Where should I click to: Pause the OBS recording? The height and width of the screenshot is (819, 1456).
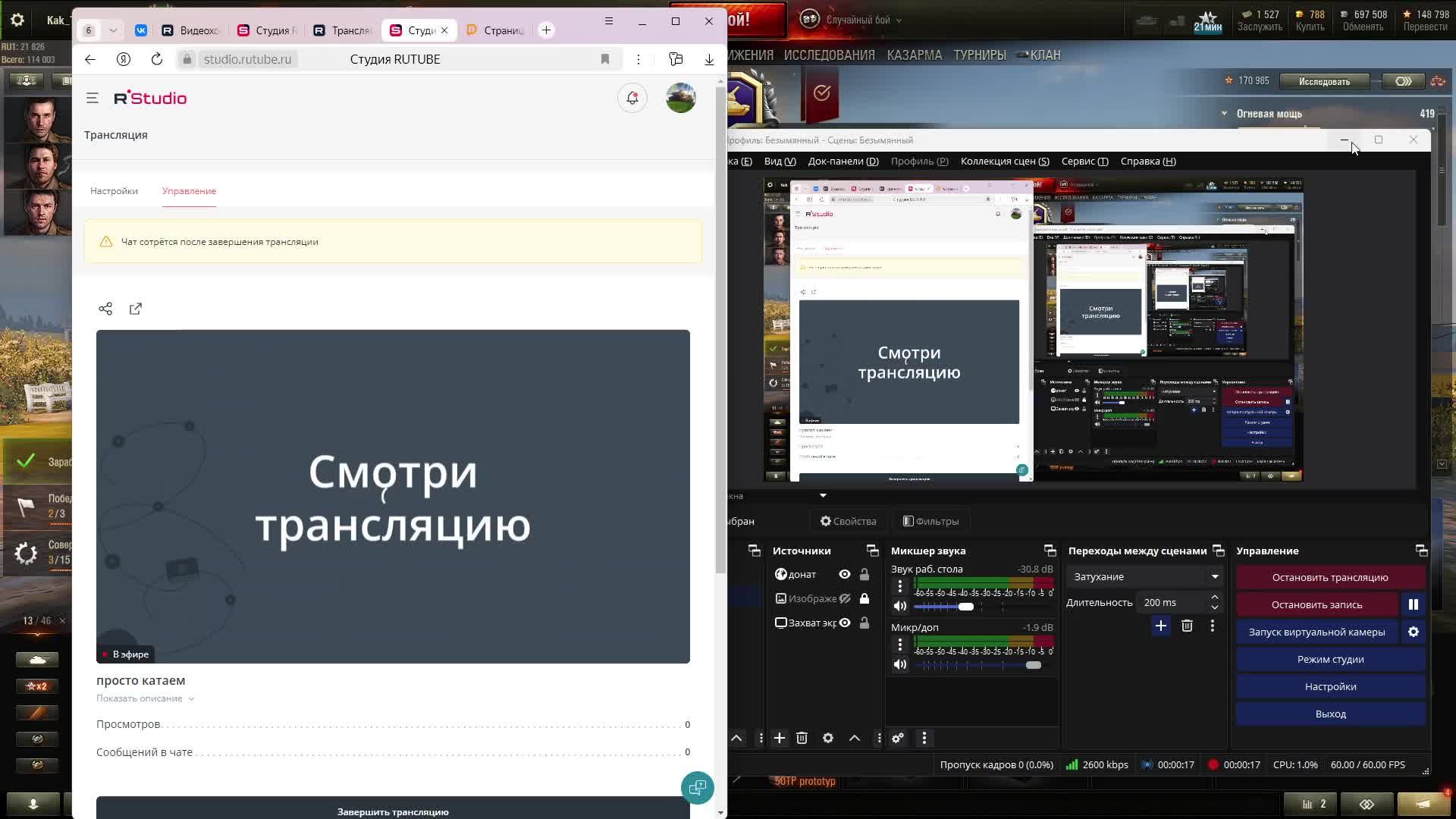1414,604
